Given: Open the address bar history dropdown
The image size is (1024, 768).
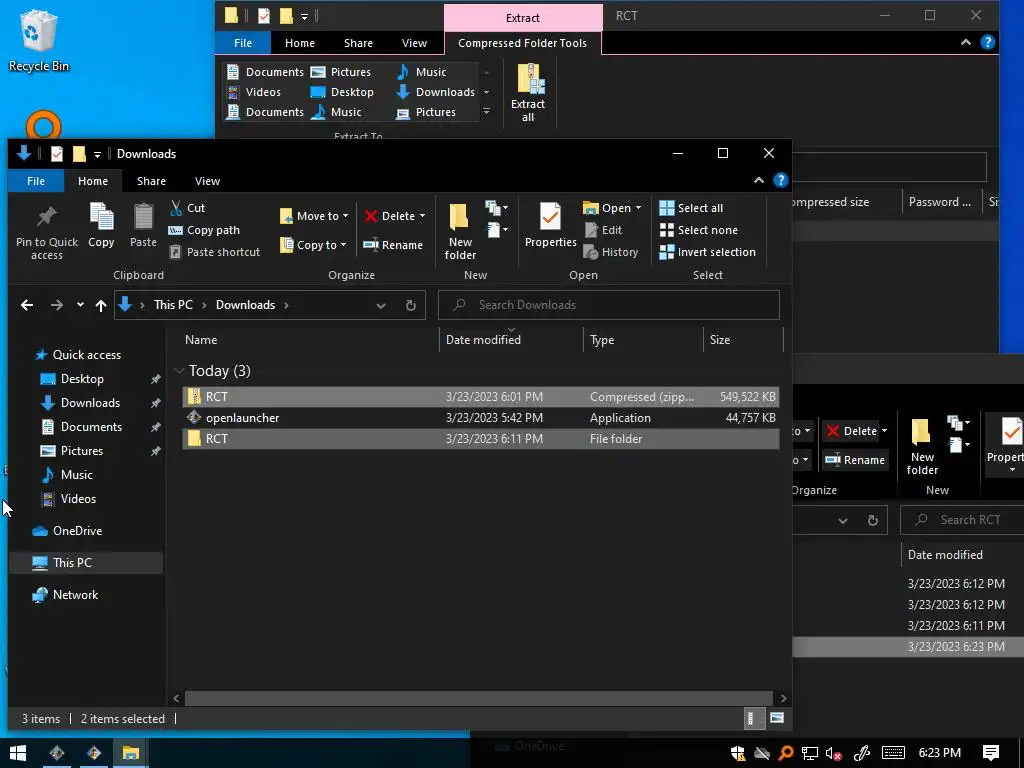Looking at the screenshot, I should coord(381,305).
